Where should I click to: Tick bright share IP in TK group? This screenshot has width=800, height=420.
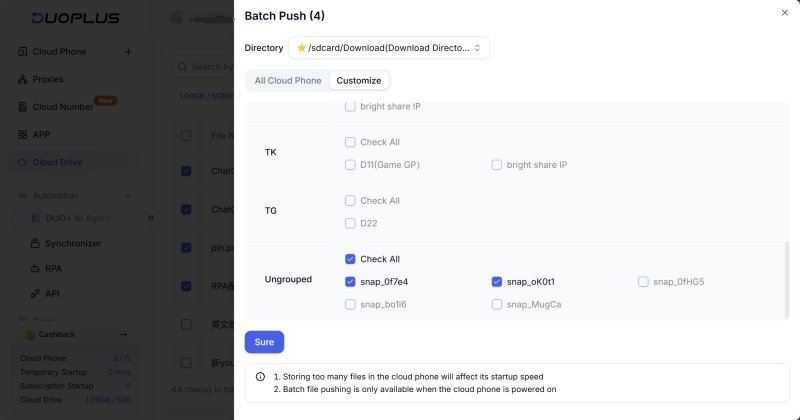click(x=496, y=165)
